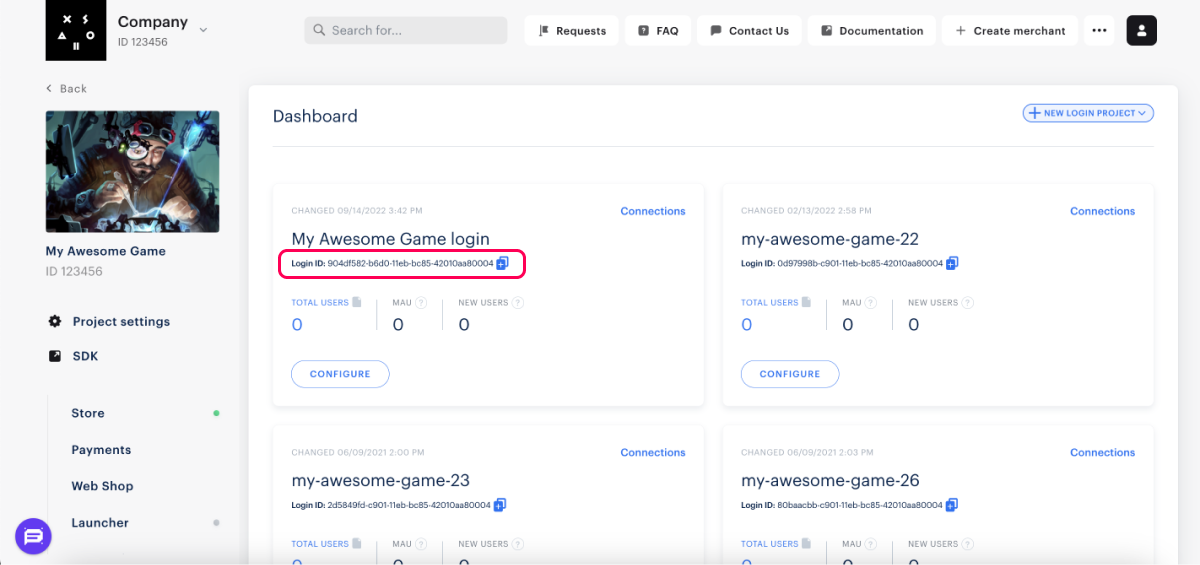
Task: Click the Create merchant button
Action: 1010,31
